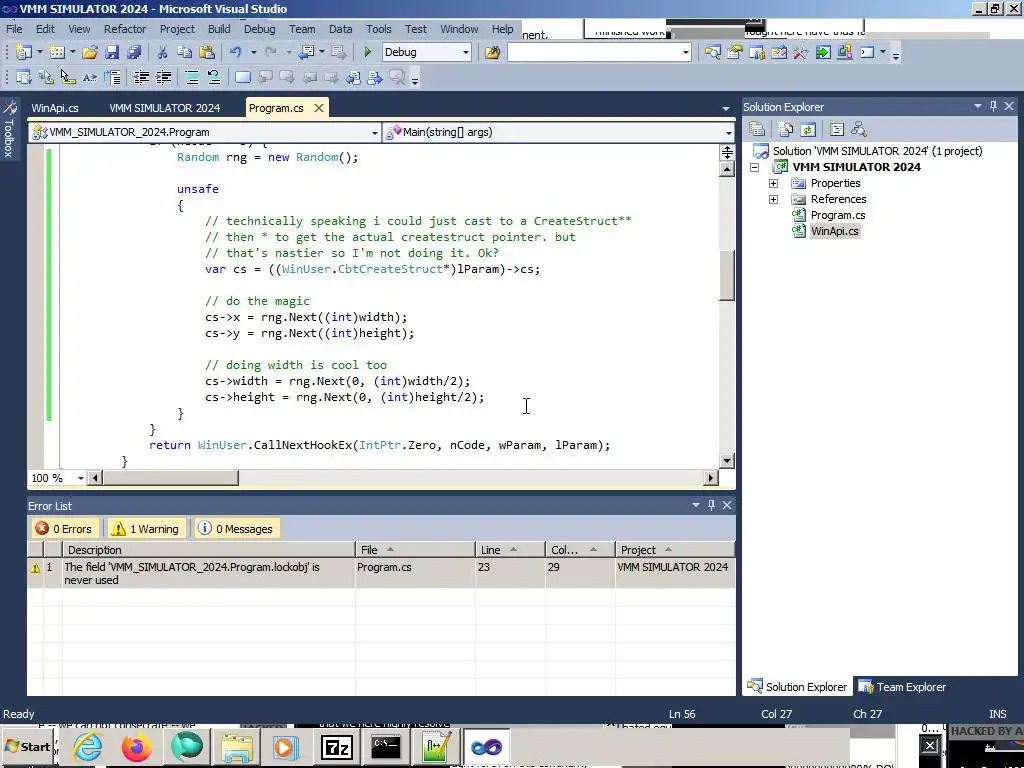Click Show All Files in Solution Explorer
Viewport: 1024px width, 768px height.
coord(786,129)
